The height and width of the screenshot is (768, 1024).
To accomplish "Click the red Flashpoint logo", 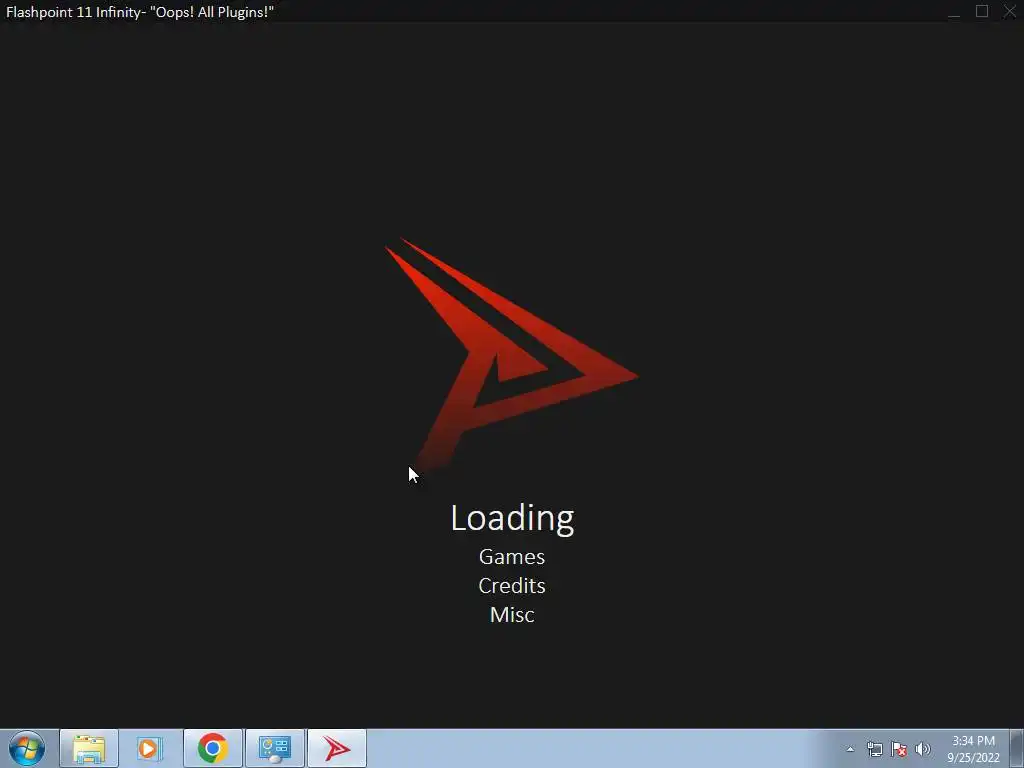I will (x=511, y=355).
